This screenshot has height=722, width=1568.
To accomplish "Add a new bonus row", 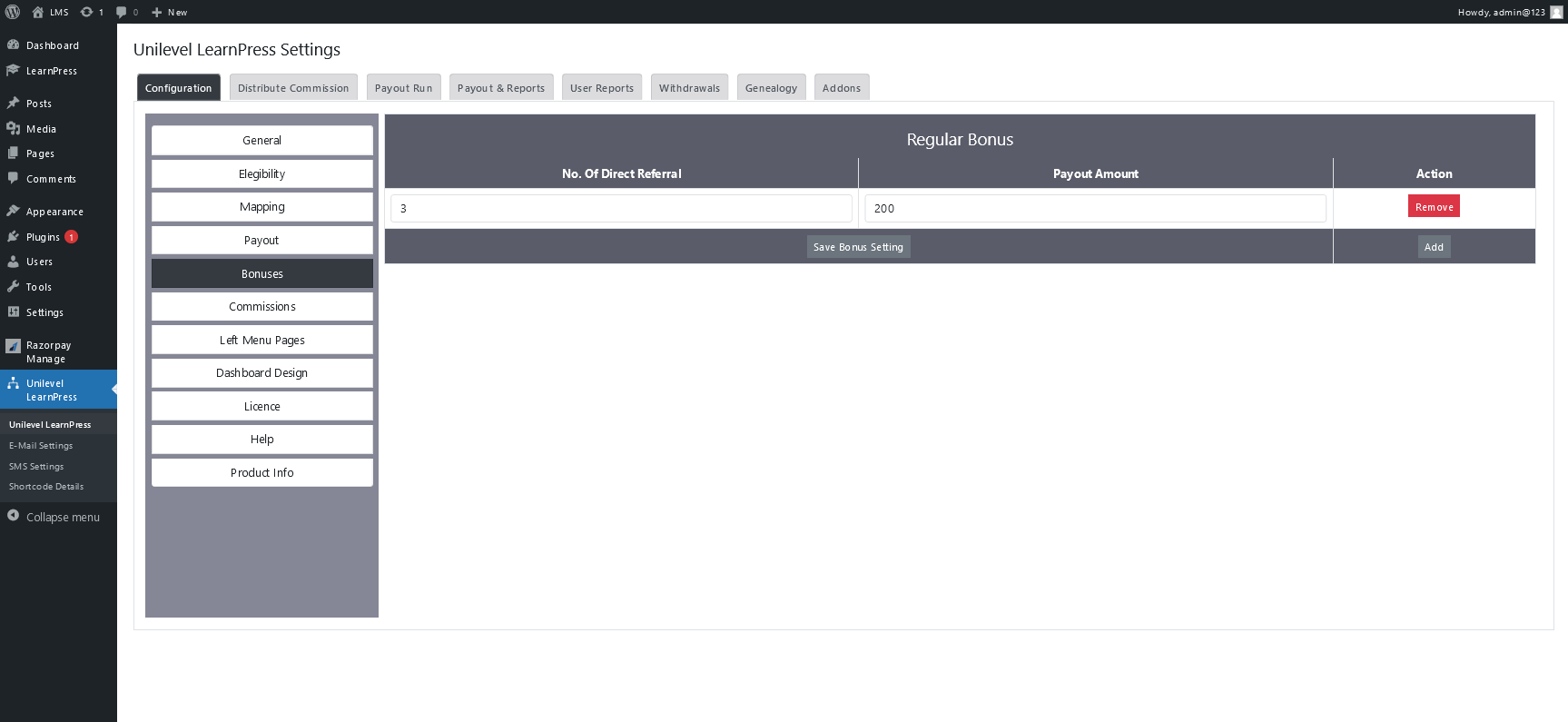I will click(1434, 247).
